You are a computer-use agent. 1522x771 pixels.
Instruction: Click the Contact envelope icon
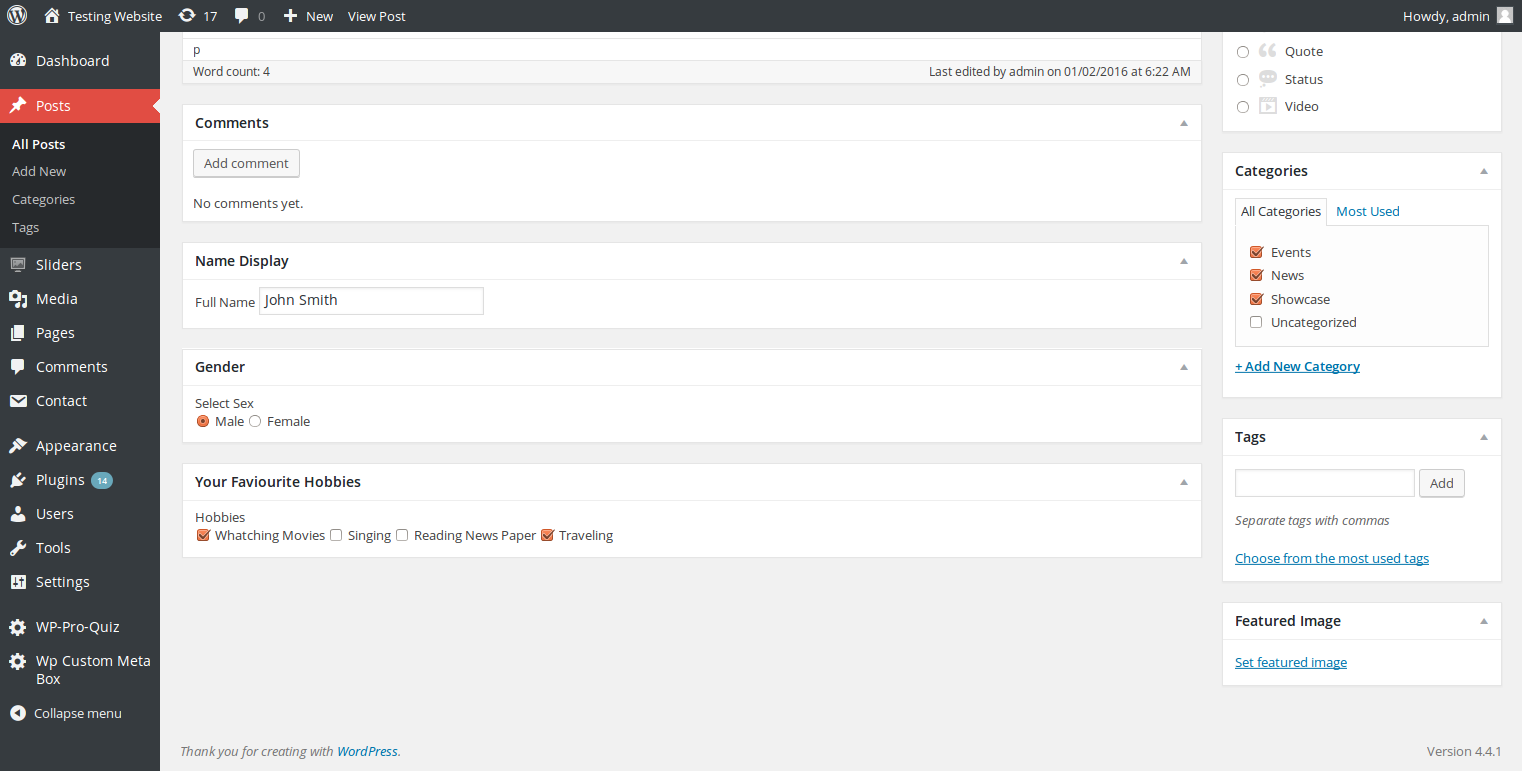click(x=18, y=400)
